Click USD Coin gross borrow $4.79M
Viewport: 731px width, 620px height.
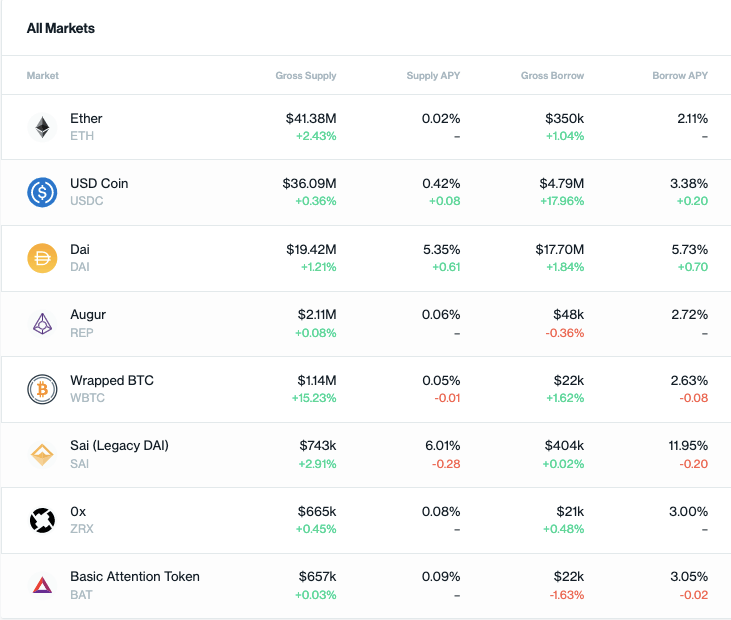click(562, 184)
